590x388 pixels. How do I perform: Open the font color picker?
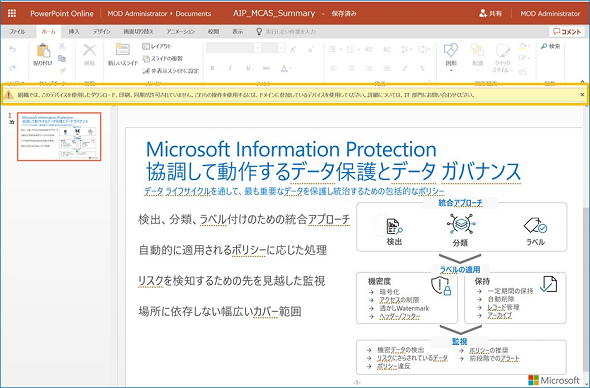286,68
